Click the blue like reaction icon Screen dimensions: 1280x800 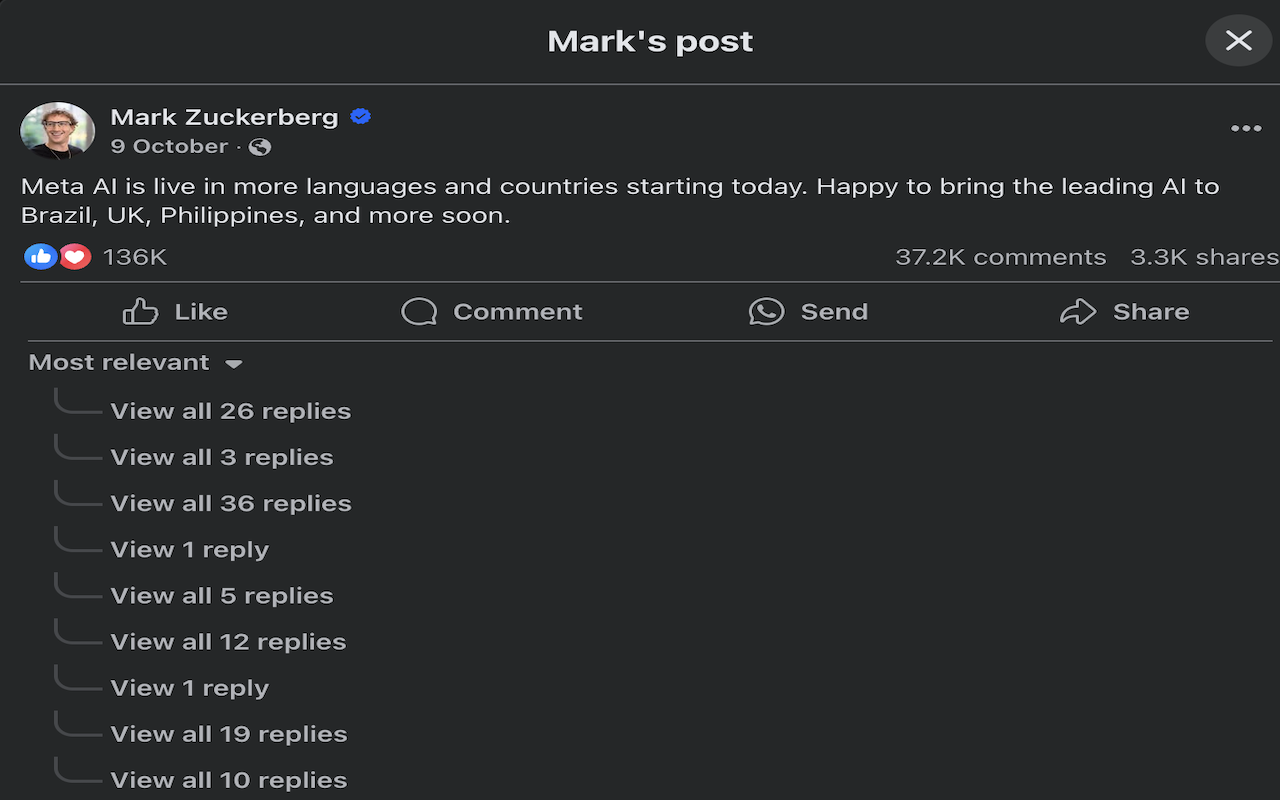(40, 257)
